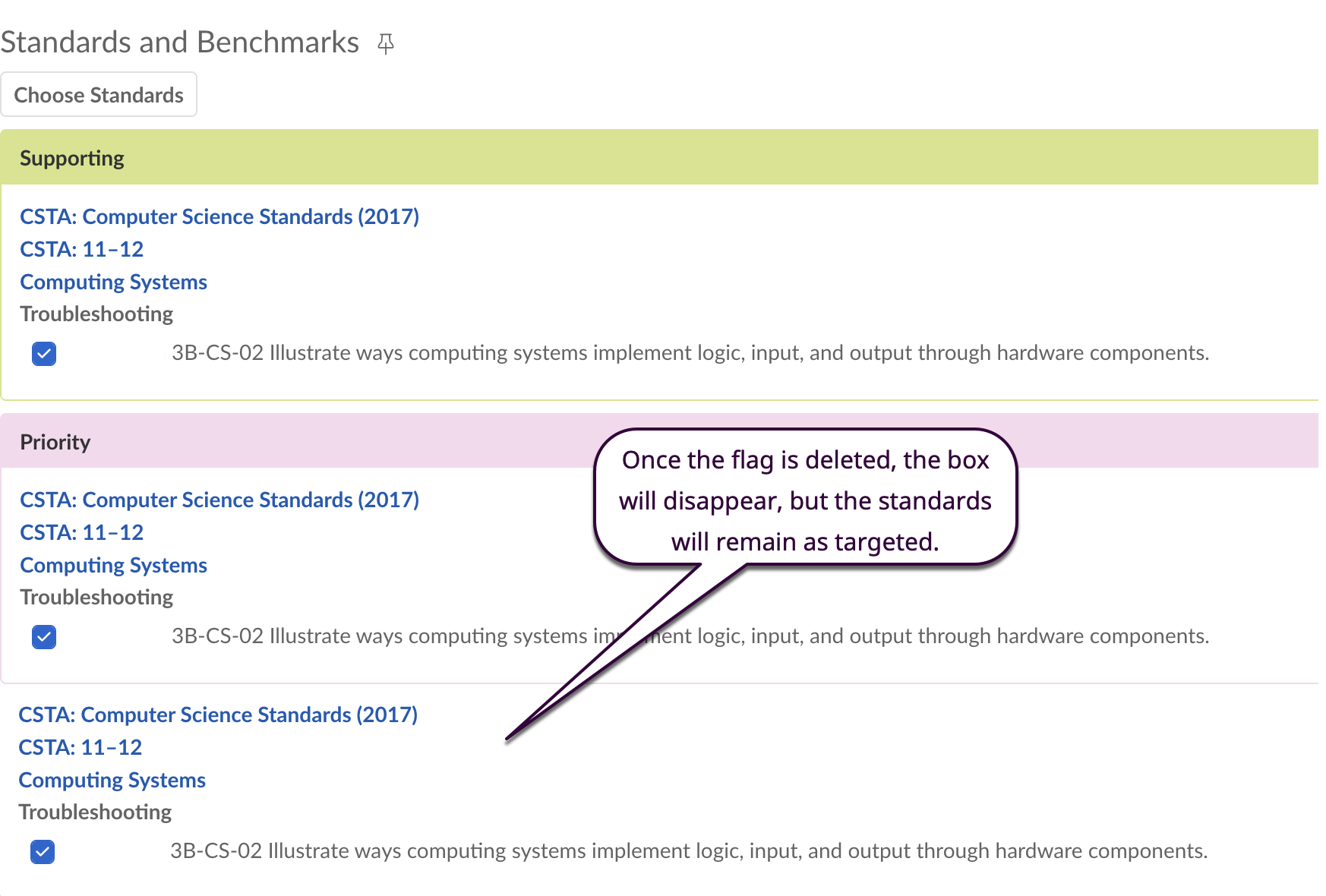
Task: Click the callout box about deleting the flag
Action: (x=805, y=500)
